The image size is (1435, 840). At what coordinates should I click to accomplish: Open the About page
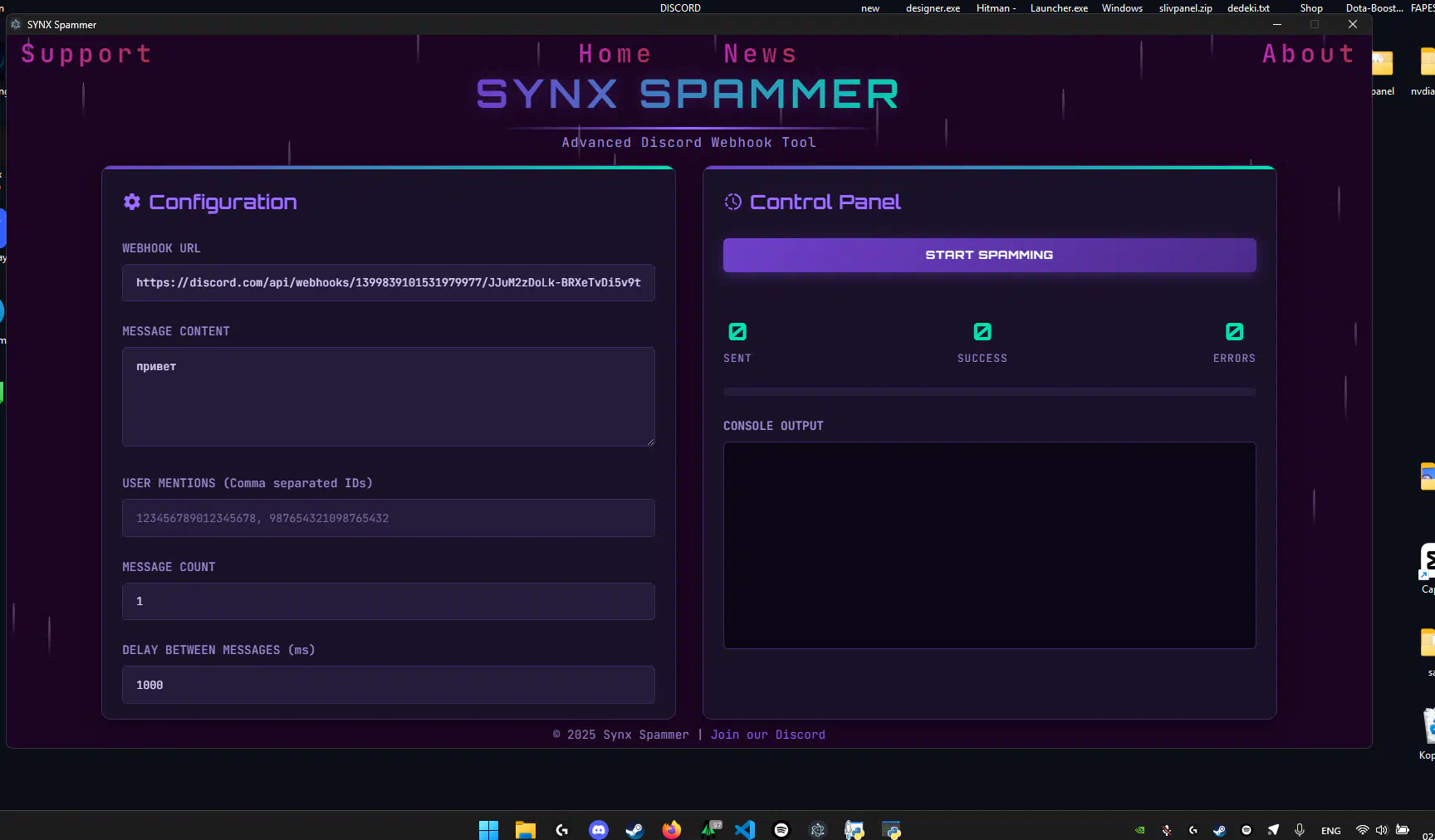pos(1309,54)
